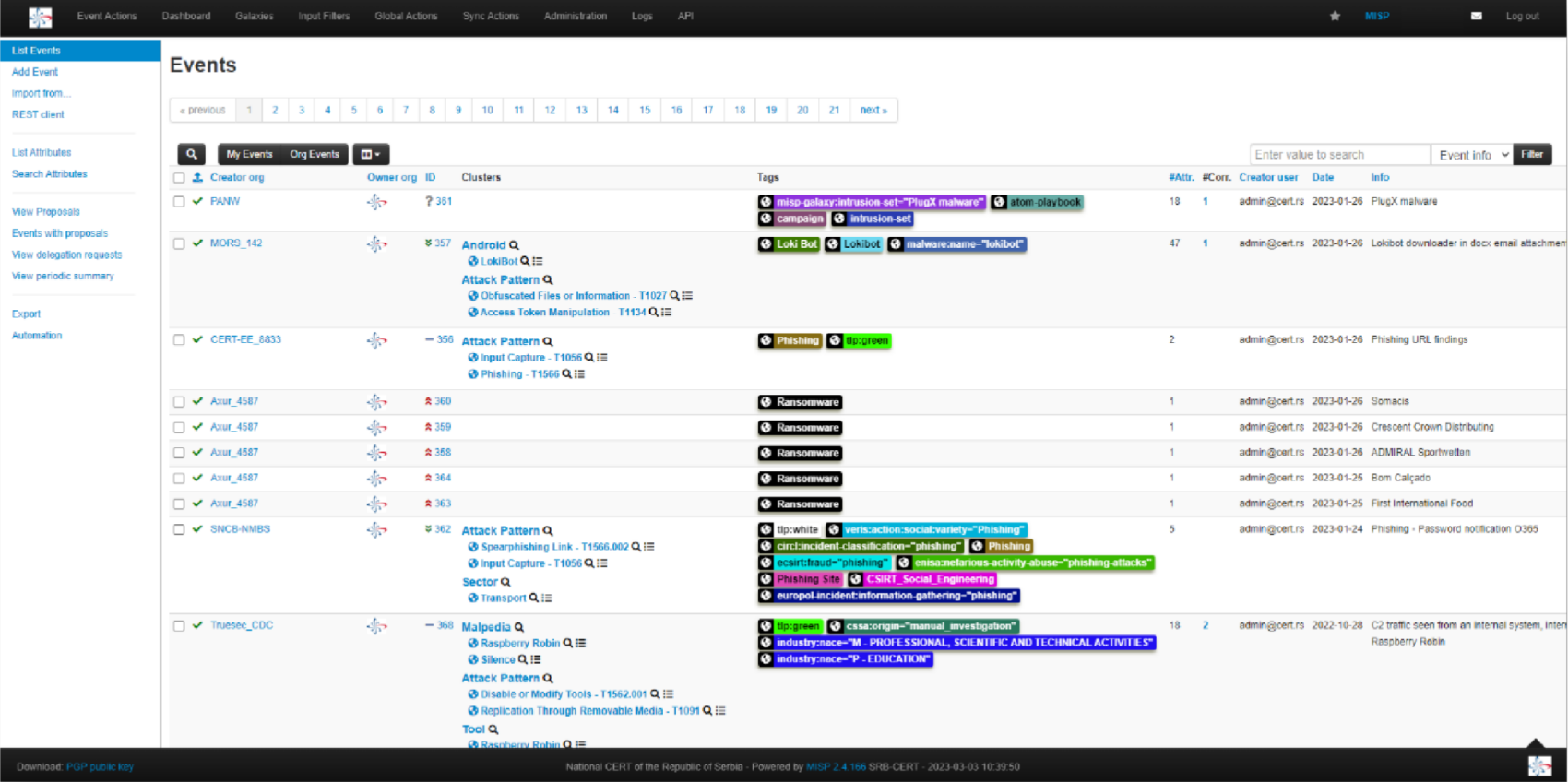Go to the next page of events

(x=873, y=110)
